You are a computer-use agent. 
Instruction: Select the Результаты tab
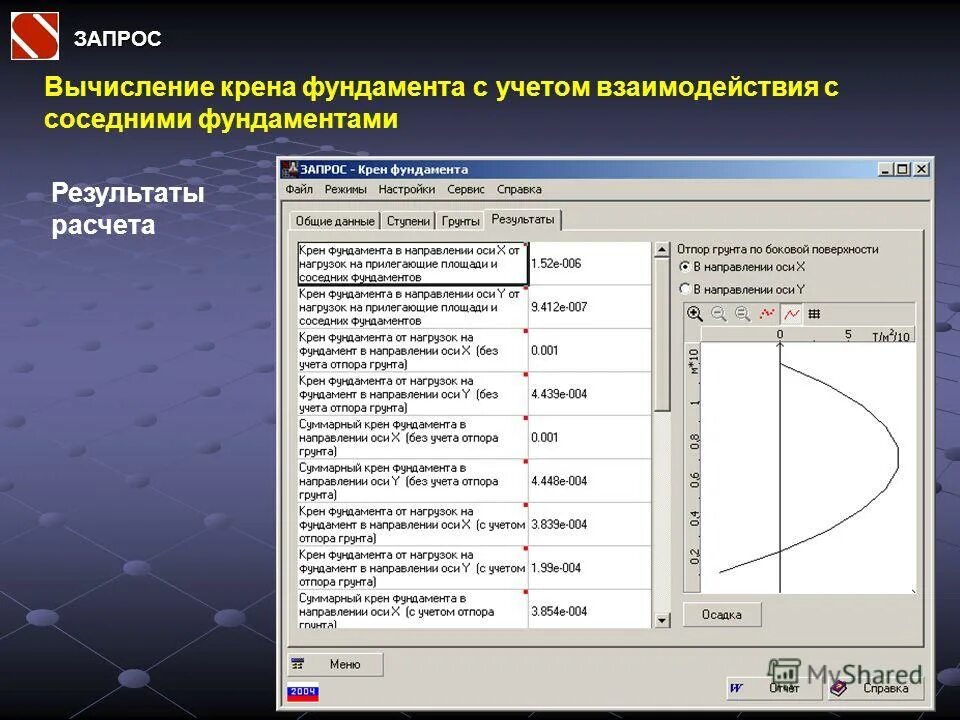point(523,219)
